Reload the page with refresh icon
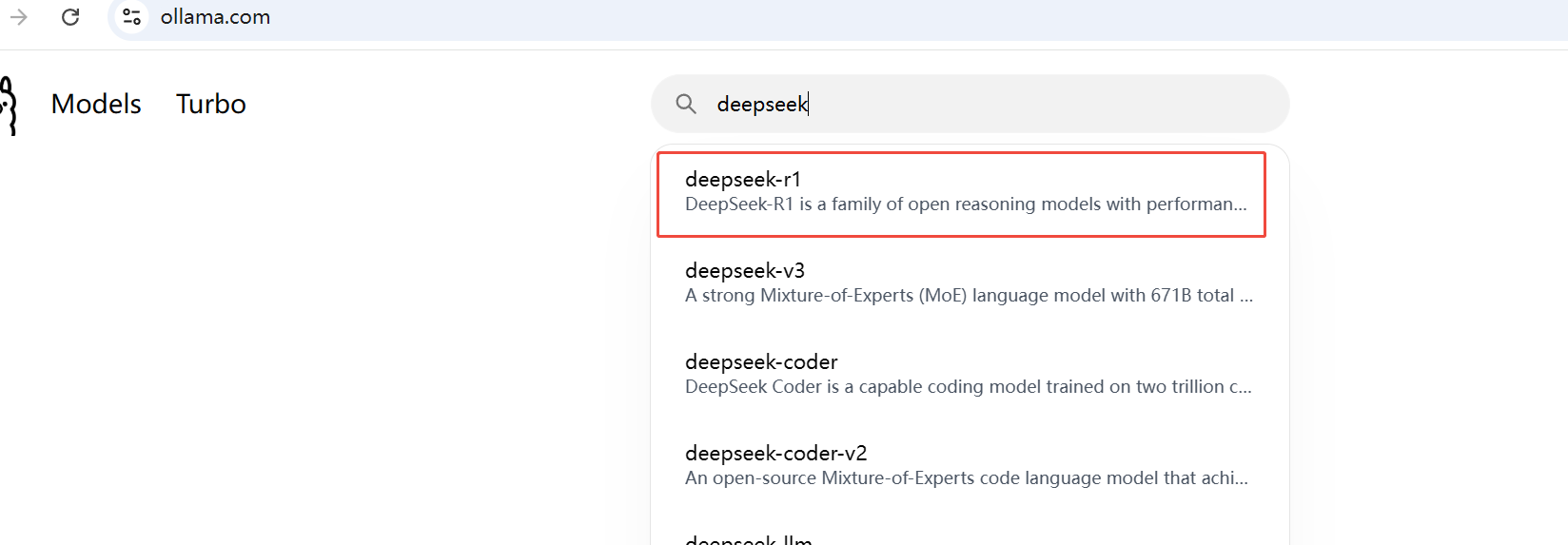Viewport: 1568px width, 545px height. (70, 17)
